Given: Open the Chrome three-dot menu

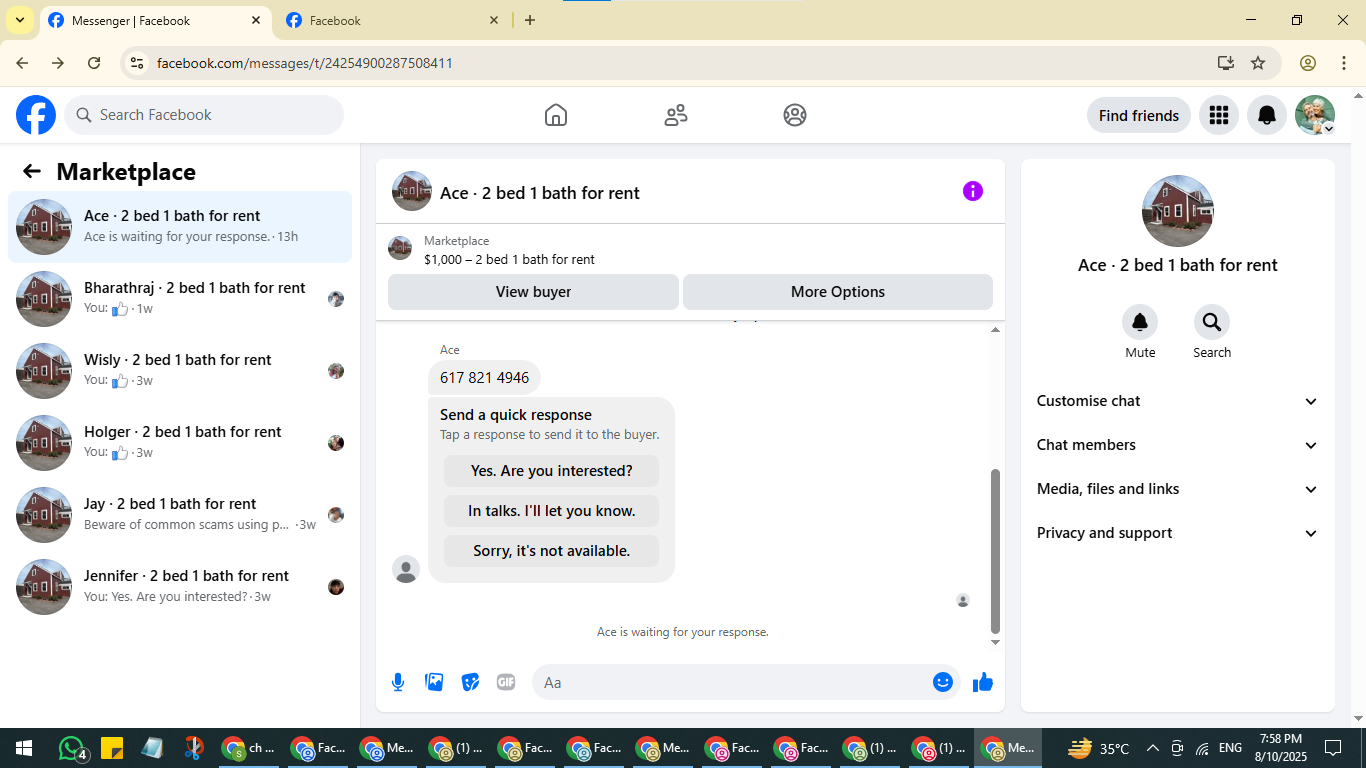Looking at the screenshot, I should click(x=1344, y=63).
